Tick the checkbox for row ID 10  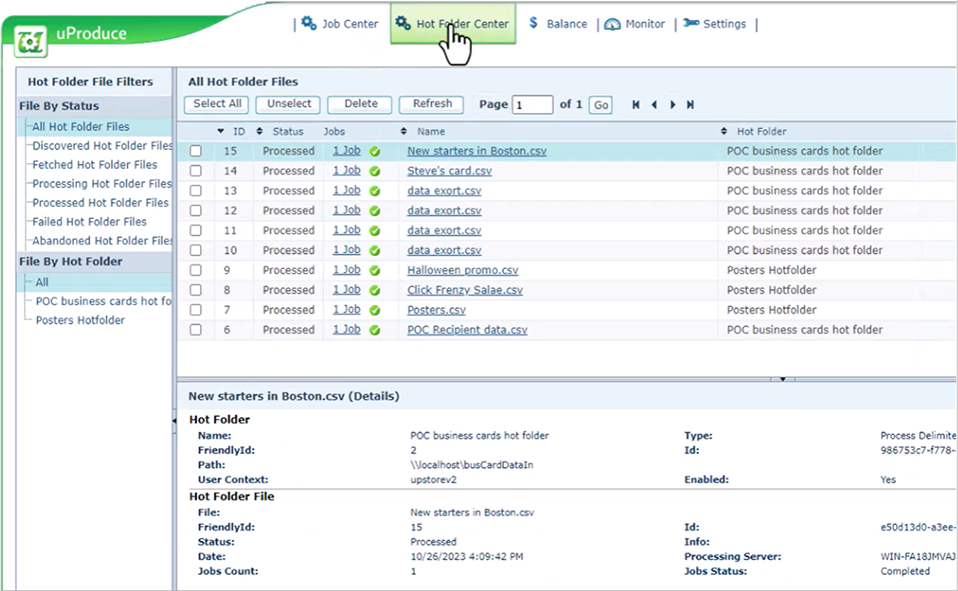[x=196, y=250]
